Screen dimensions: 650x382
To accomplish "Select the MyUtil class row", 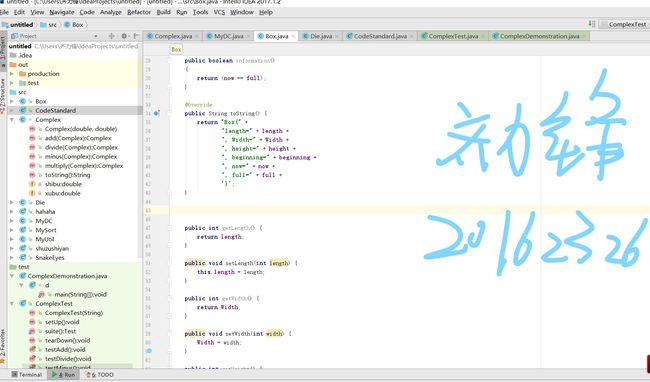I will [x=45, y=239].
